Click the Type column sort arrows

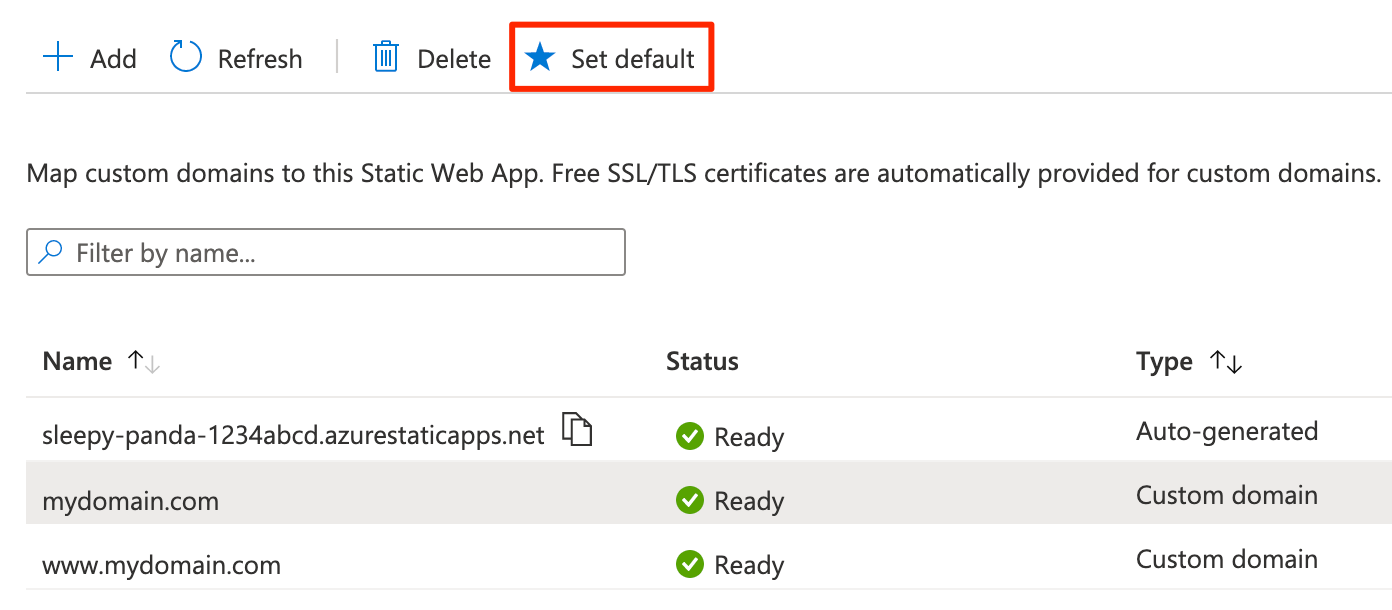(1224, 363)
